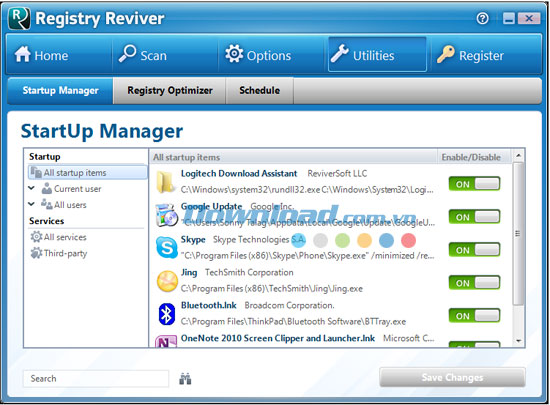Viewport: 550px width, 405px height.
Task: Select the Startup Manager sub-tab
Action: [60, 90]
